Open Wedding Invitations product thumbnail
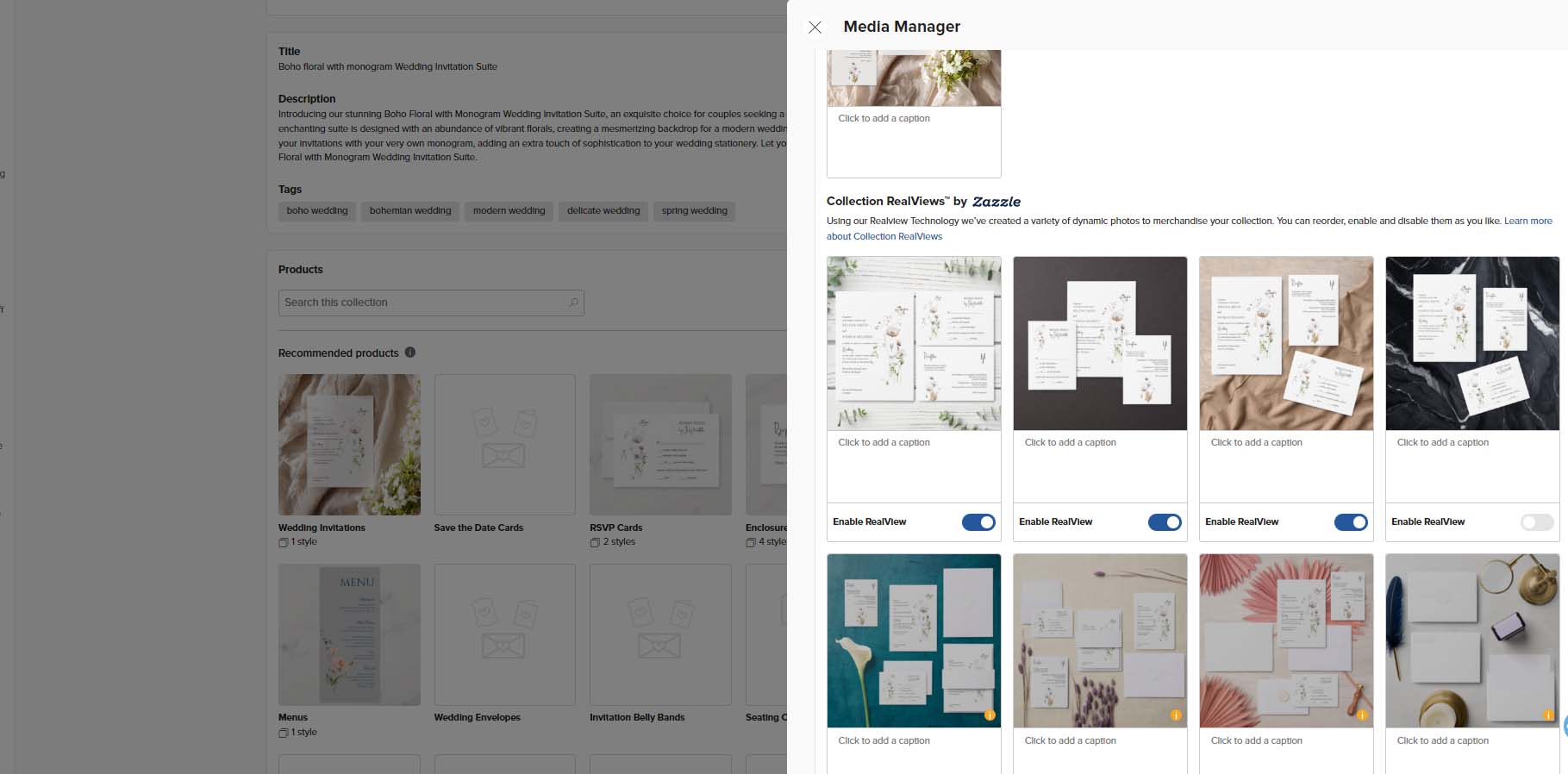The width and height of the screenshot is (1568, 774). coord(349,445)
